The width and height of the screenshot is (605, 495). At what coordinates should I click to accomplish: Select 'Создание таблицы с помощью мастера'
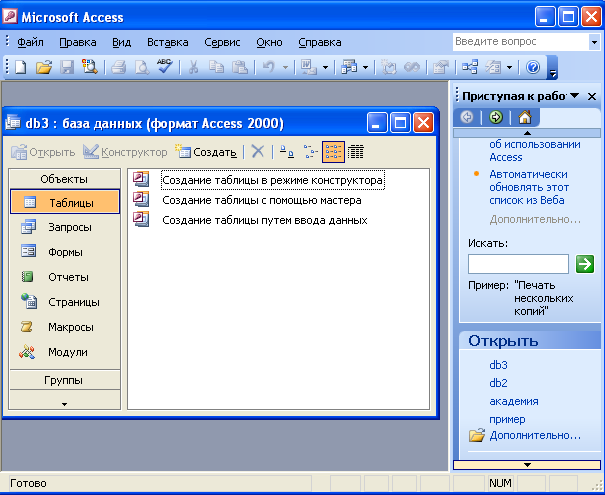click(x=262, y=200)
